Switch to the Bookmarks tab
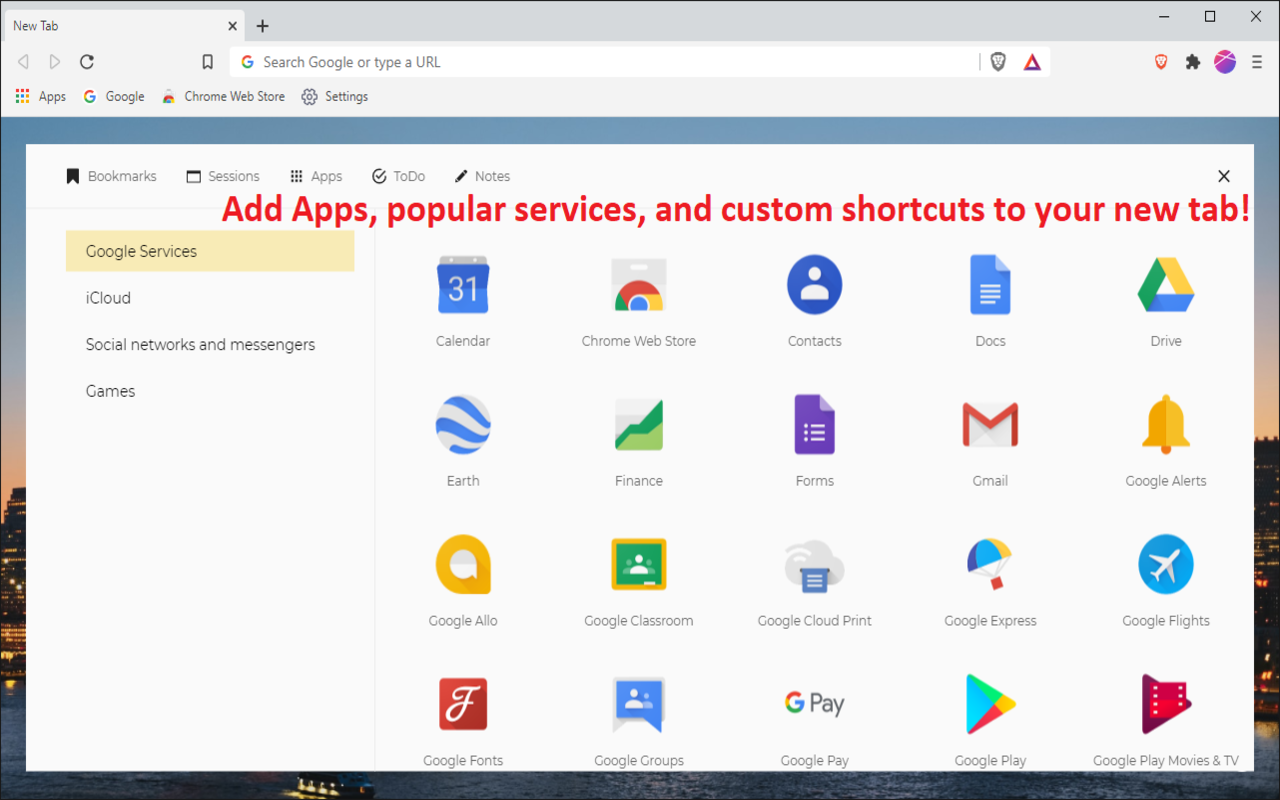1280x800 pixels. pos(111,176)
